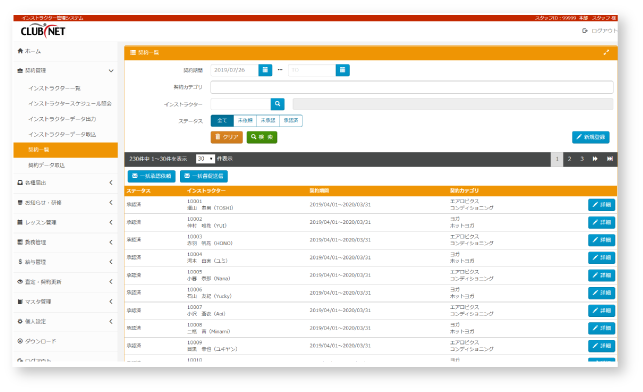Click the orange クリア button
The height and width of the screenshot is (392, 643).
pos(227,137)
